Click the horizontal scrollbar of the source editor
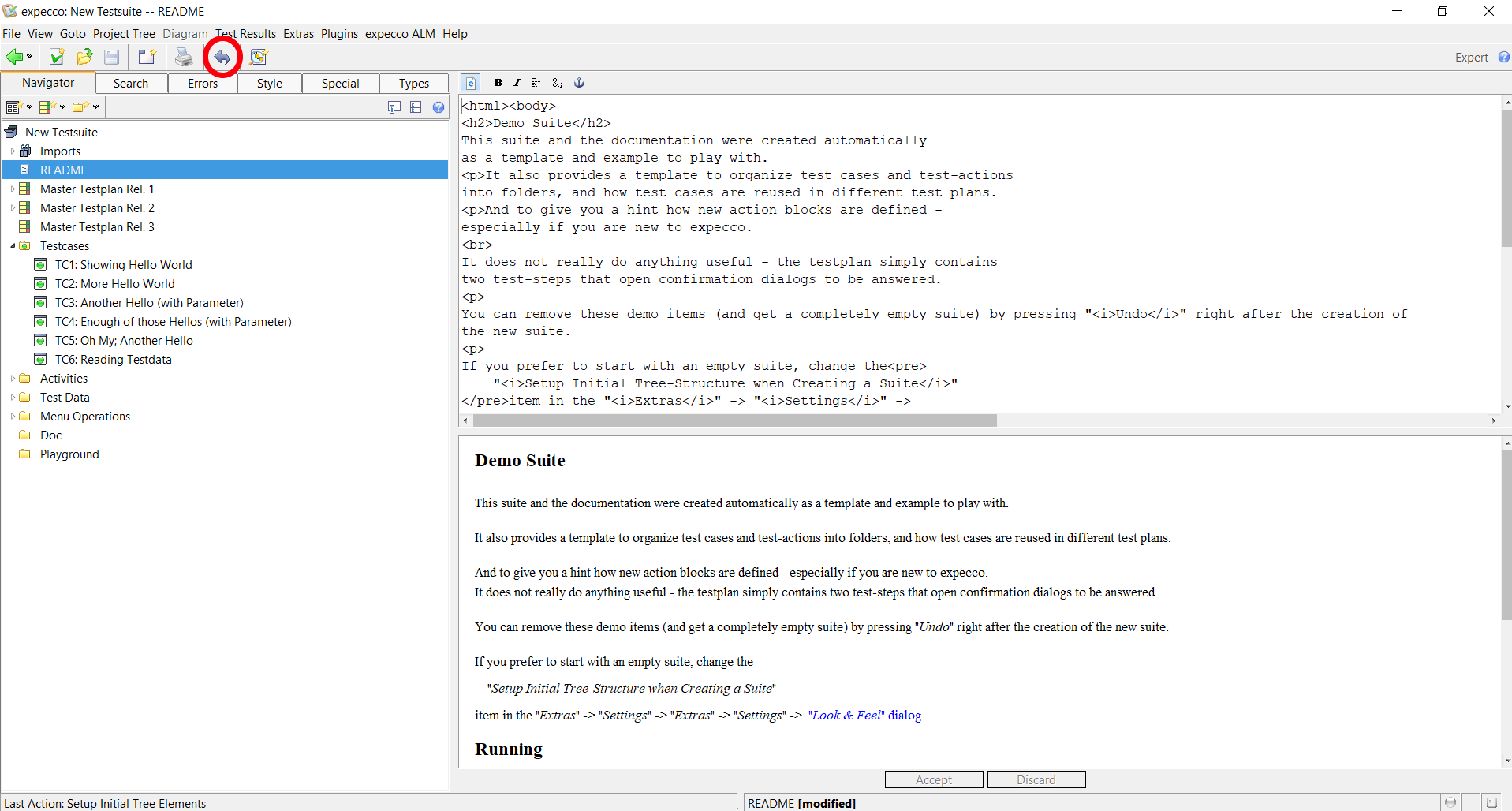Screen dimensions: 1512x811 tap(734, 421)
